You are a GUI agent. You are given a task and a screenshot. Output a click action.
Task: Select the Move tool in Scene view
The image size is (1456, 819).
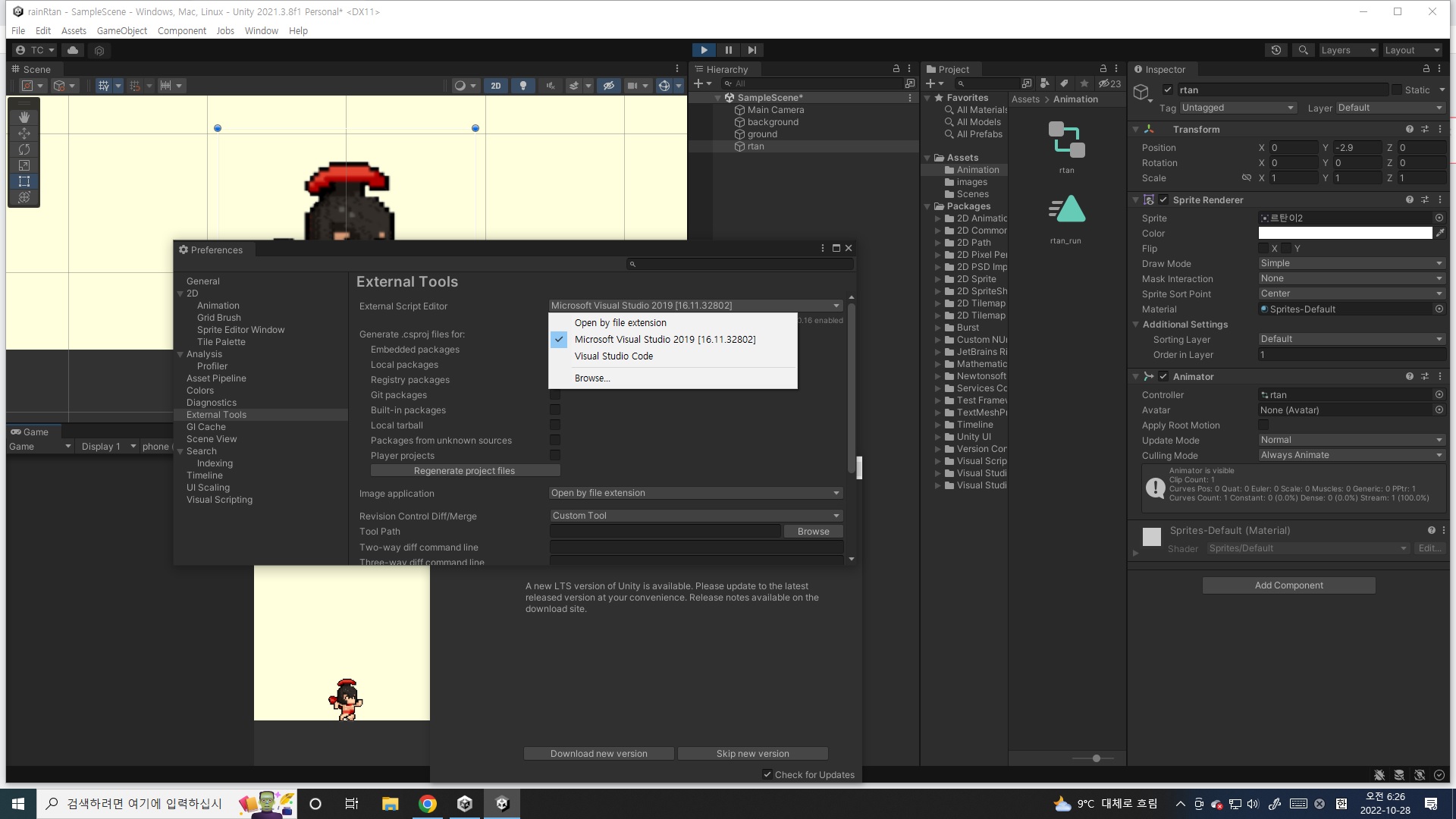(x=24, y=133)
